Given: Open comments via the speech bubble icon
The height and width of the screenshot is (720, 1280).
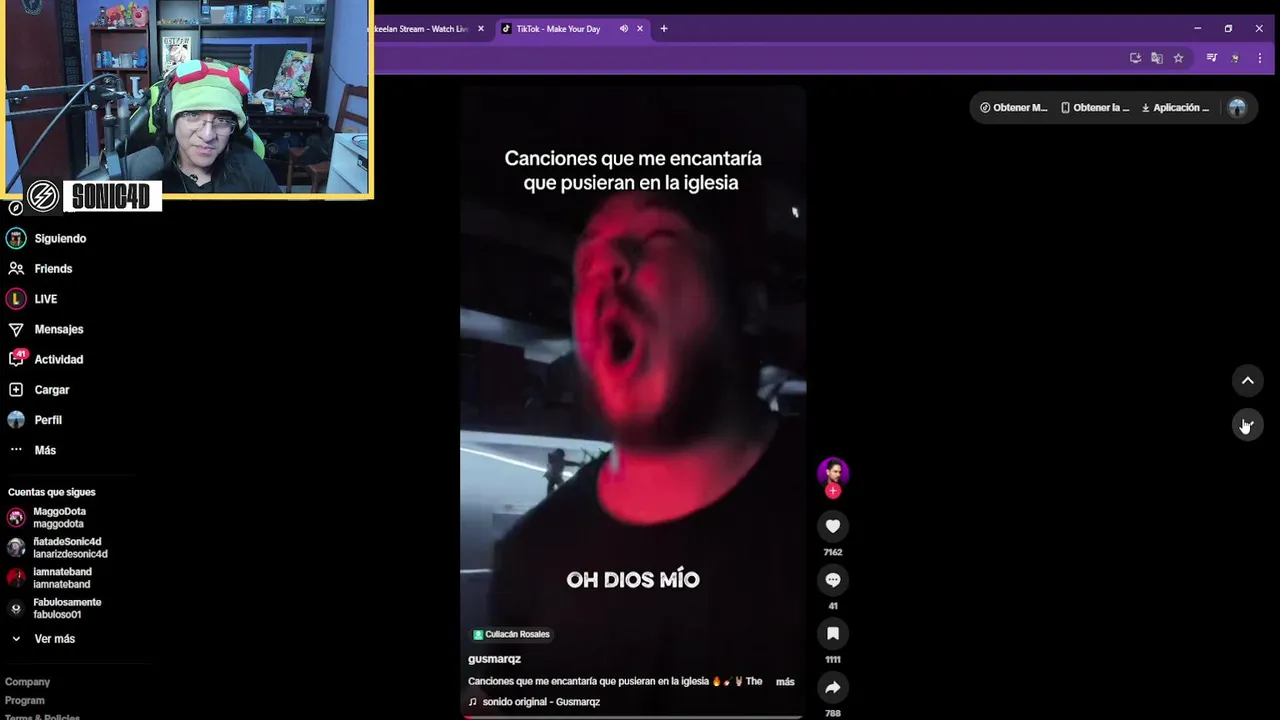Looking at the screenshot, I should [832, 580].
